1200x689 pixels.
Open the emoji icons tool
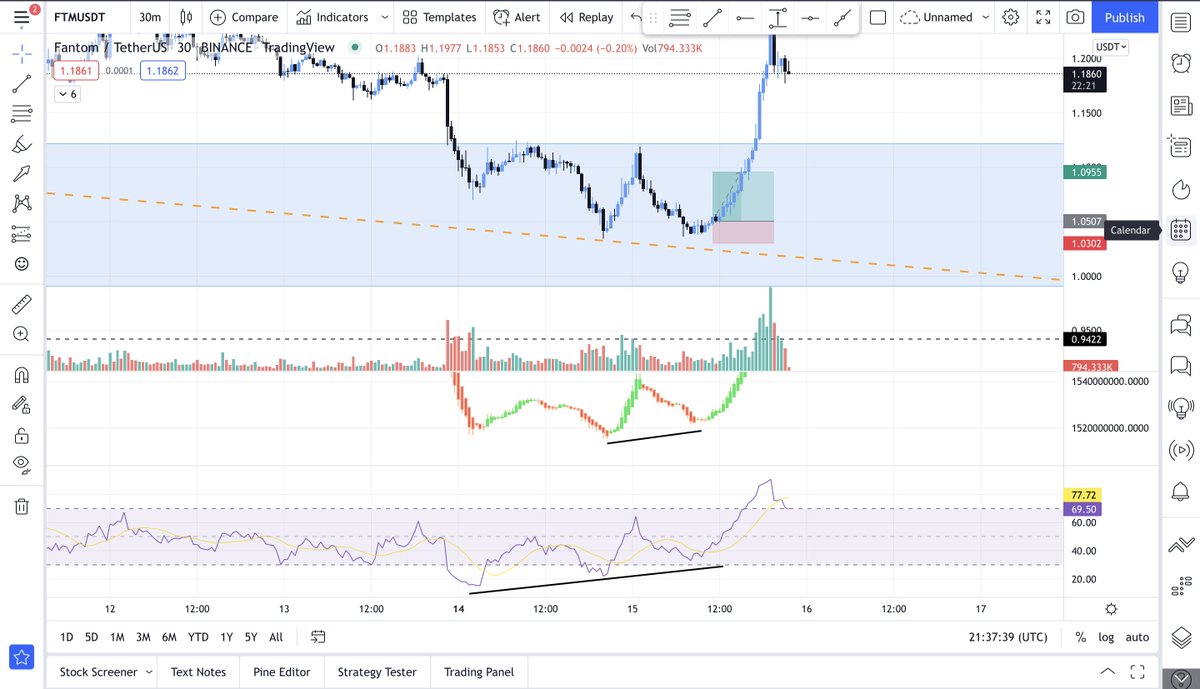(21, 264)
